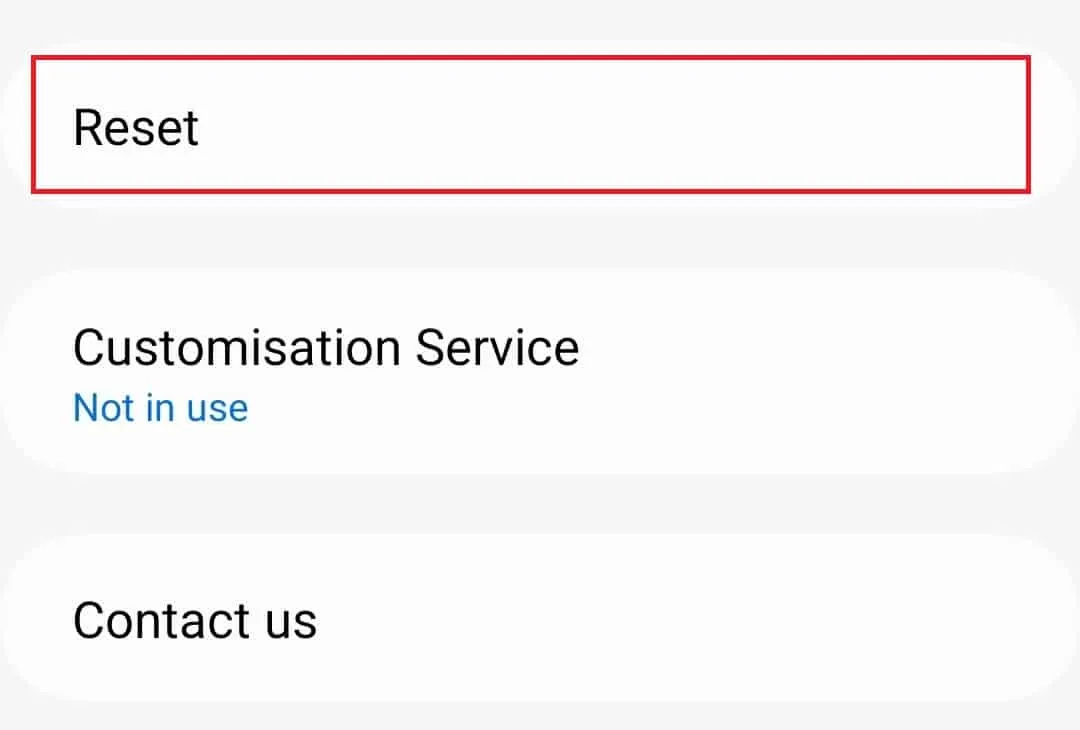Open the Contact us entry
Viewport: 1080px width, 730px height.
click(x=540, y=619)
